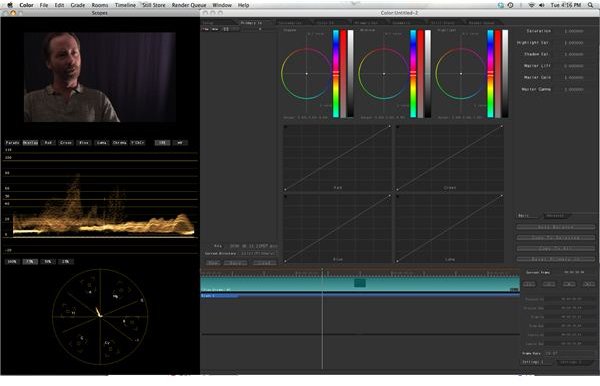This screenshot has width=600, height=386.
Task: Open the File menu
Action: (44, 5)
